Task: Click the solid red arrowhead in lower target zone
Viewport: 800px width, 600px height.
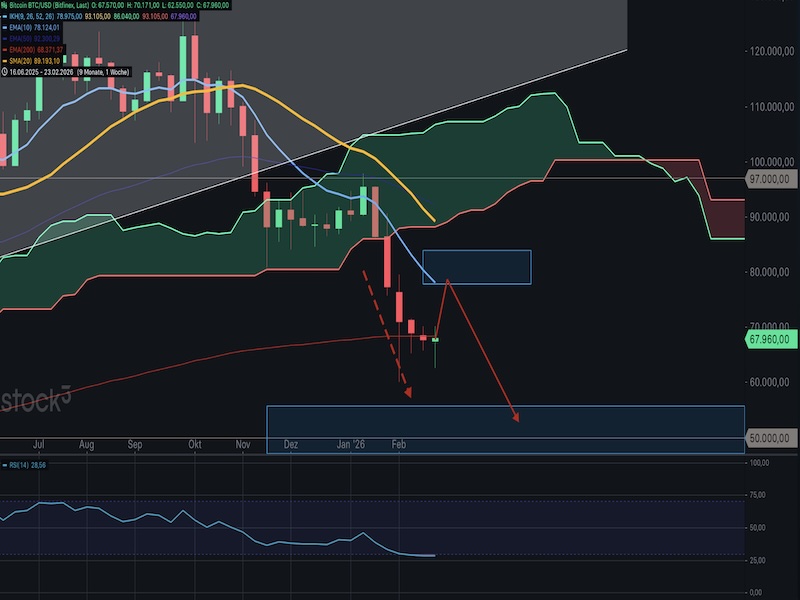Action: (x=515, y=417)
